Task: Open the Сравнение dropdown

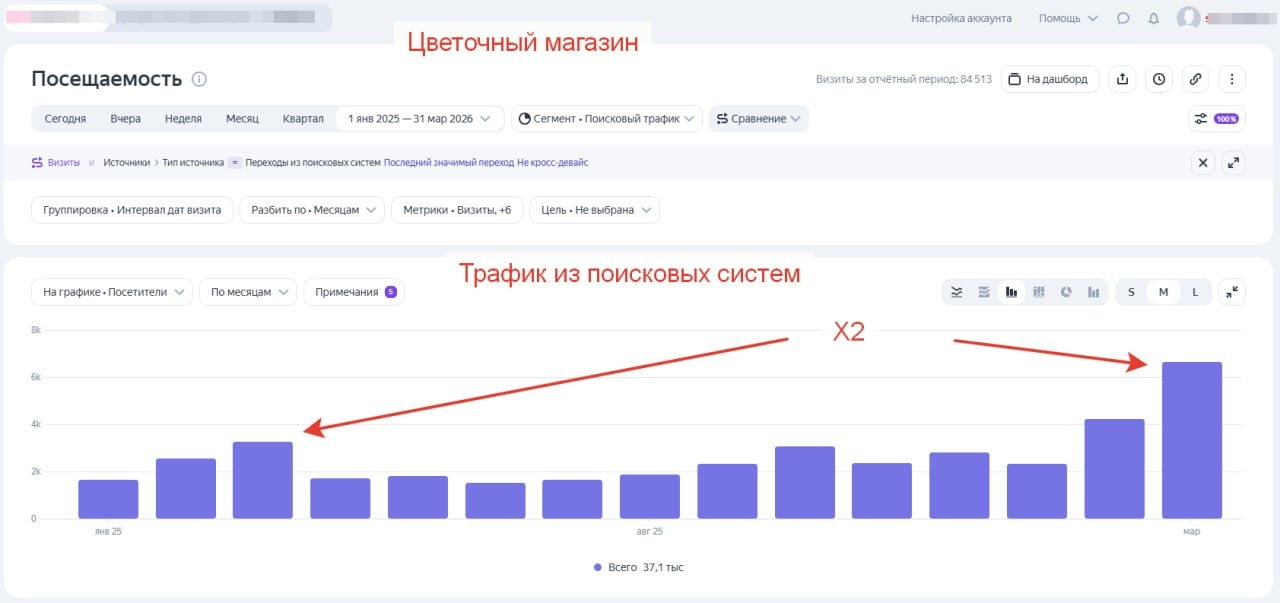Action: [759, 118]
